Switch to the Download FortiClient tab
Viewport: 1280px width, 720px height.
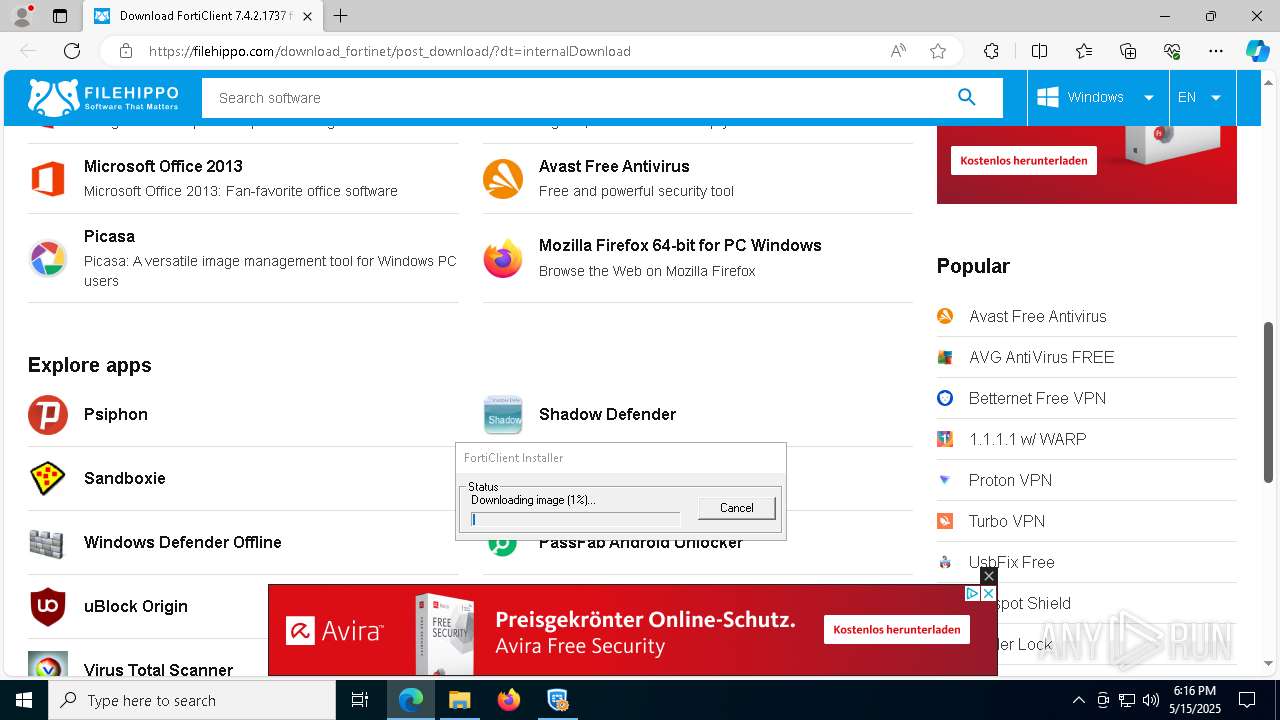(x=203, y=16)
